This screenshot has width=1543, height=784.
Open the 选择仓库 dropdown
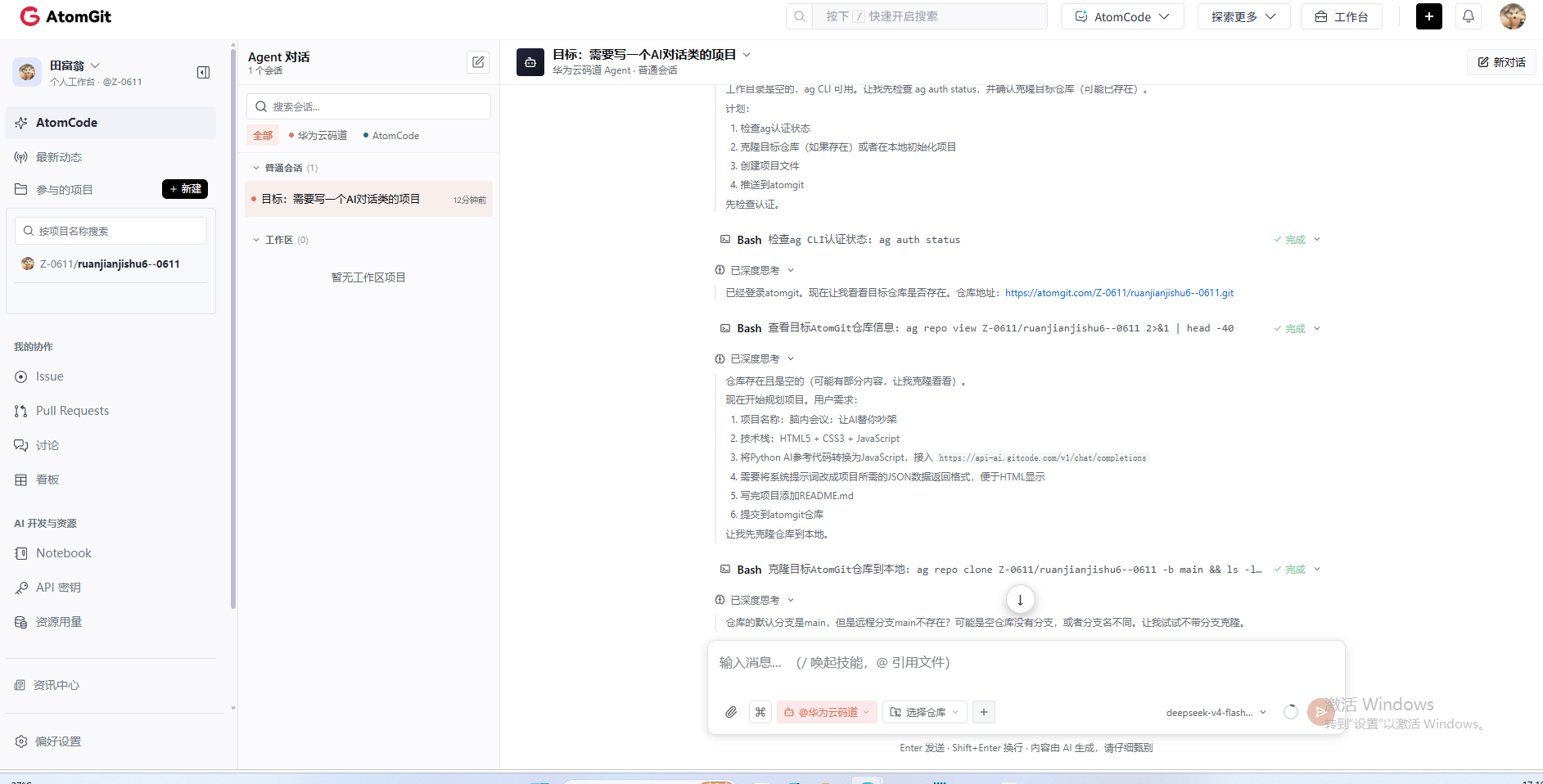click(x=925, y=712)
